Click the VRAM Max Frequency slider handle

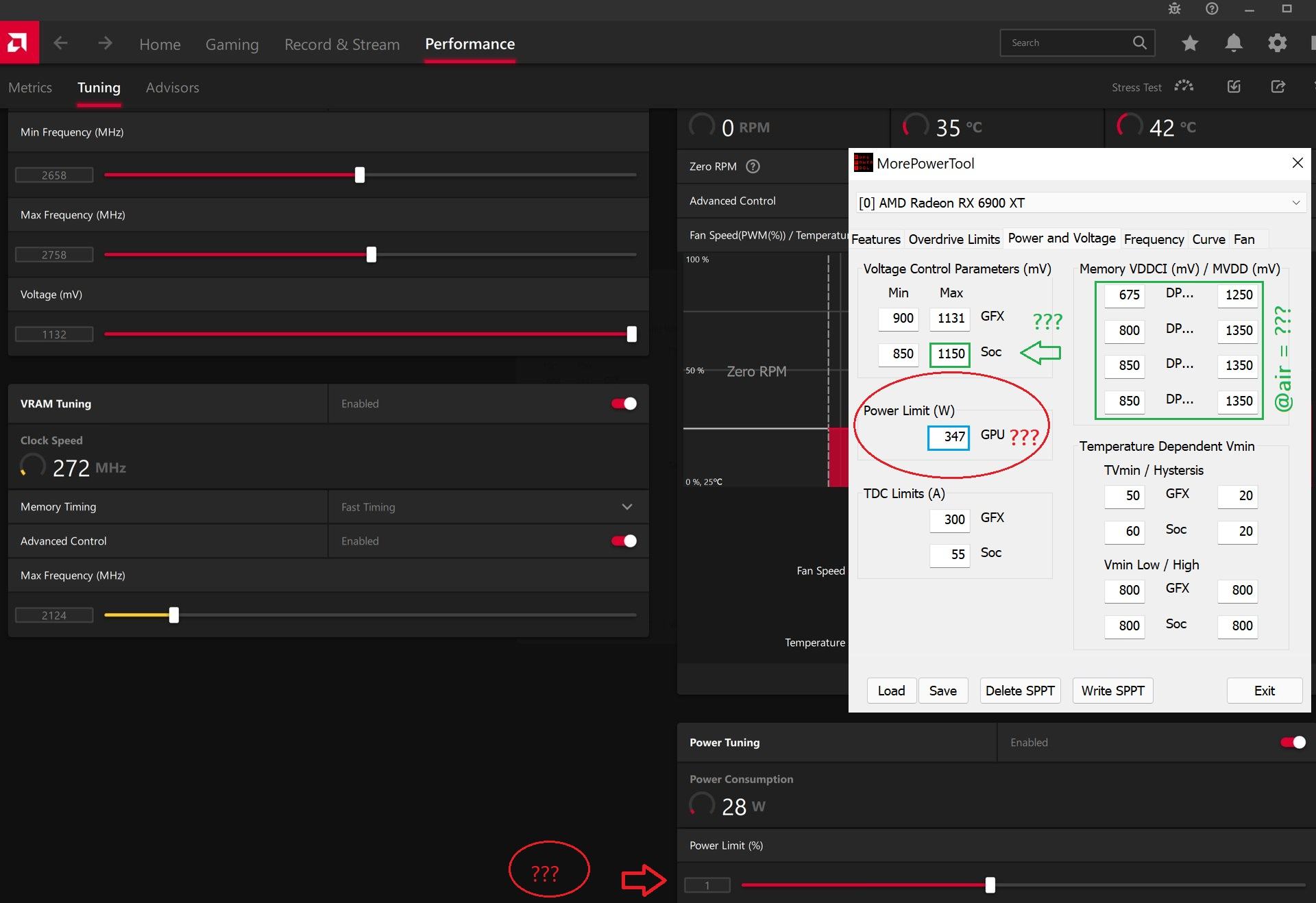tap(174, 615)
